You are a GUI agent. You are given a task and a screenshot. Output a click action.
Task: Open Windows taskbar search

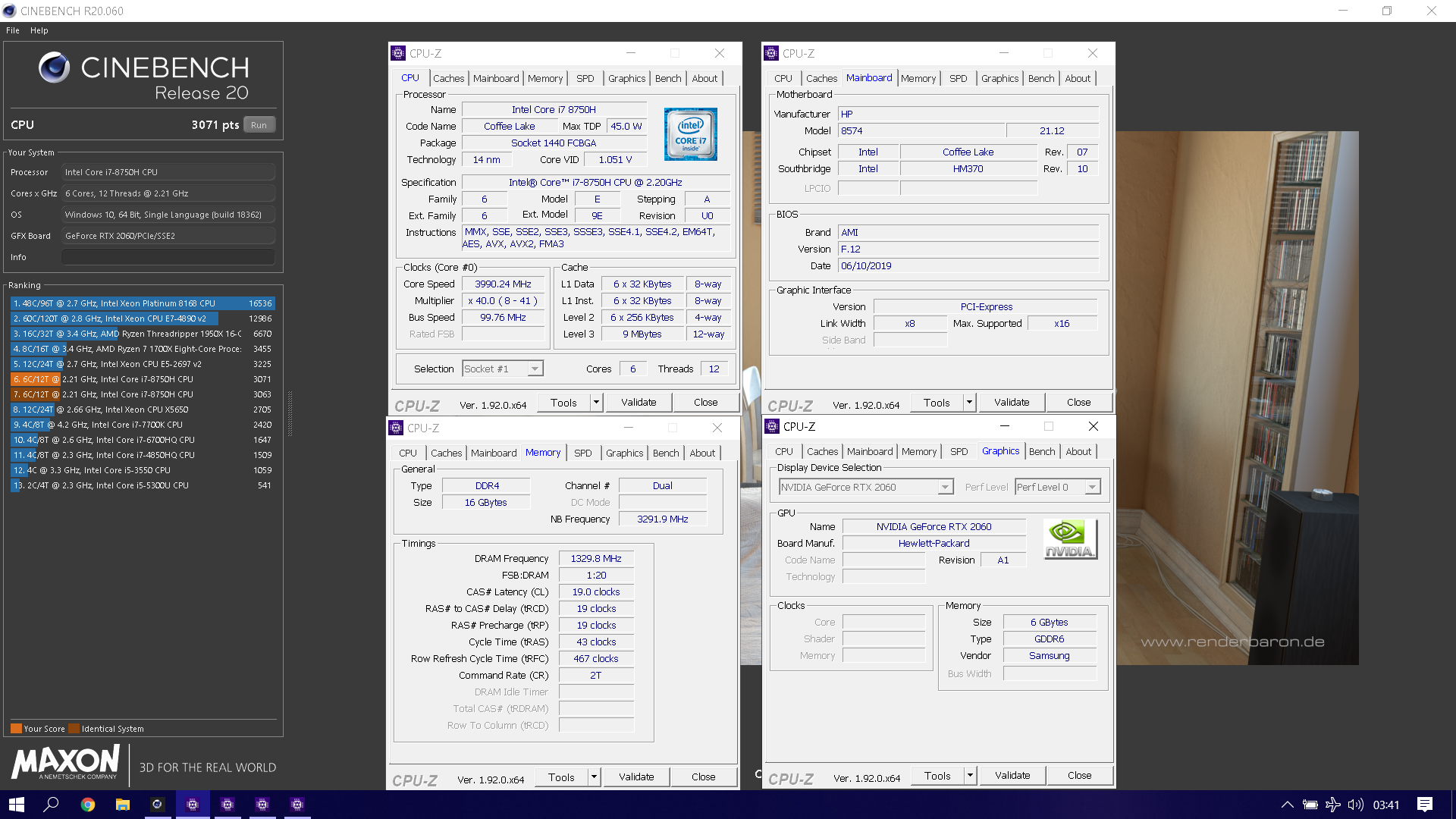52,805
